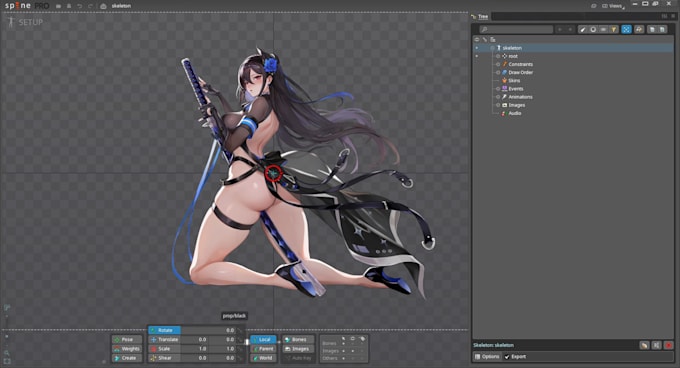Click the redo arrow icon
680x368 pixels.
coord(90,6)
